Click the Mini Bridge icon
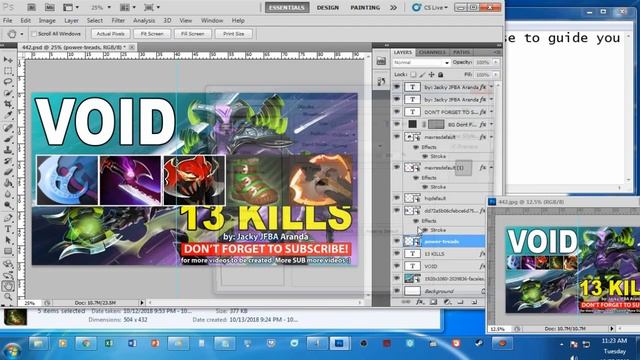The height and width of the screenshot is (360, 640). pyautogui.click(x=49, y=7)
